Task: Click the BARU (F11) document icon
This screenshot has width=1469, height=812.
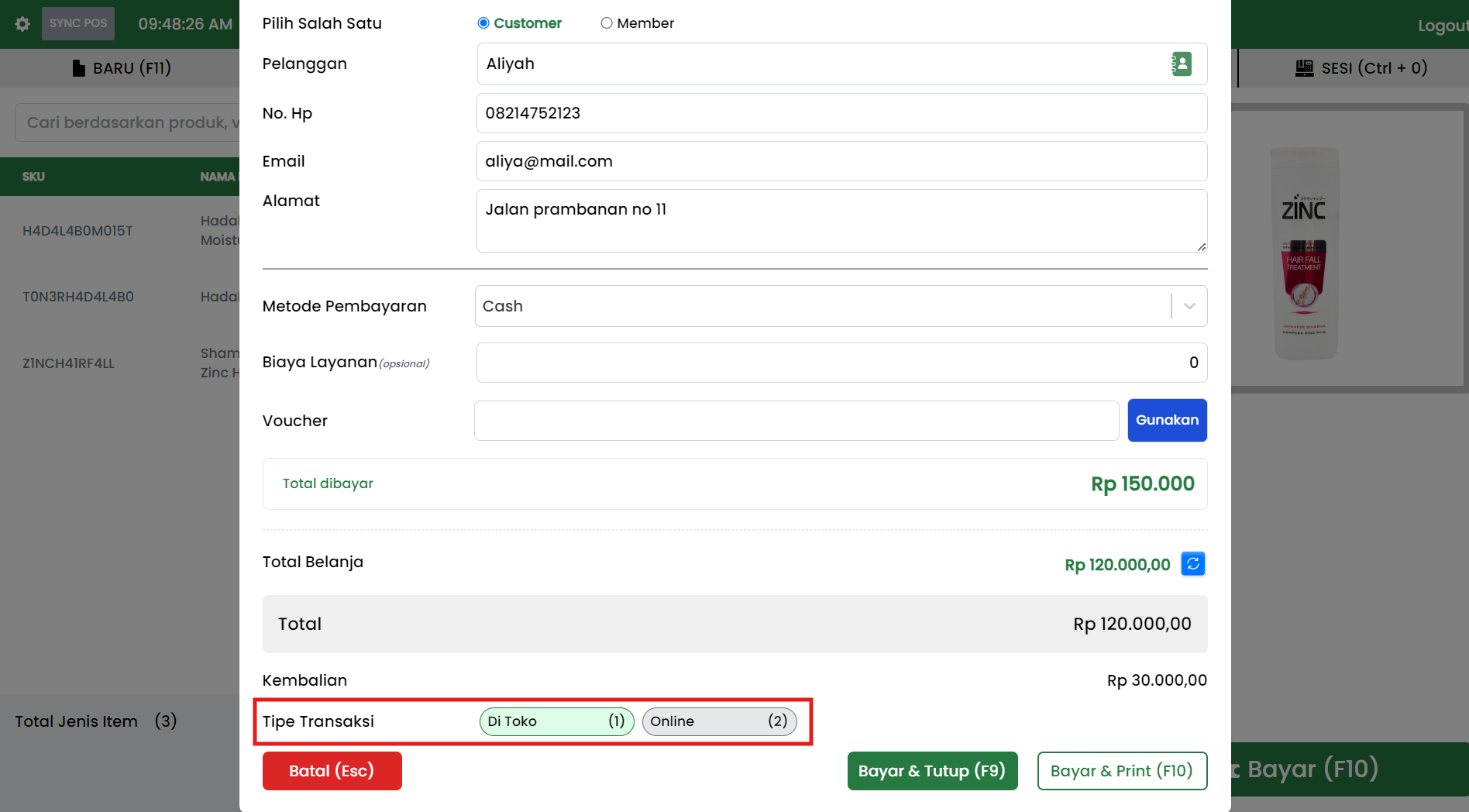Action: [78, 68]
